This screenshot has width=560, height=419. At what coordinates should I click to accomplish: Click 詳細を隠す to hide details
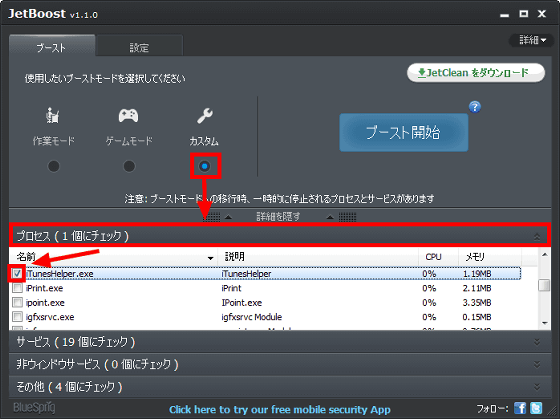click(x=278, y=216)
